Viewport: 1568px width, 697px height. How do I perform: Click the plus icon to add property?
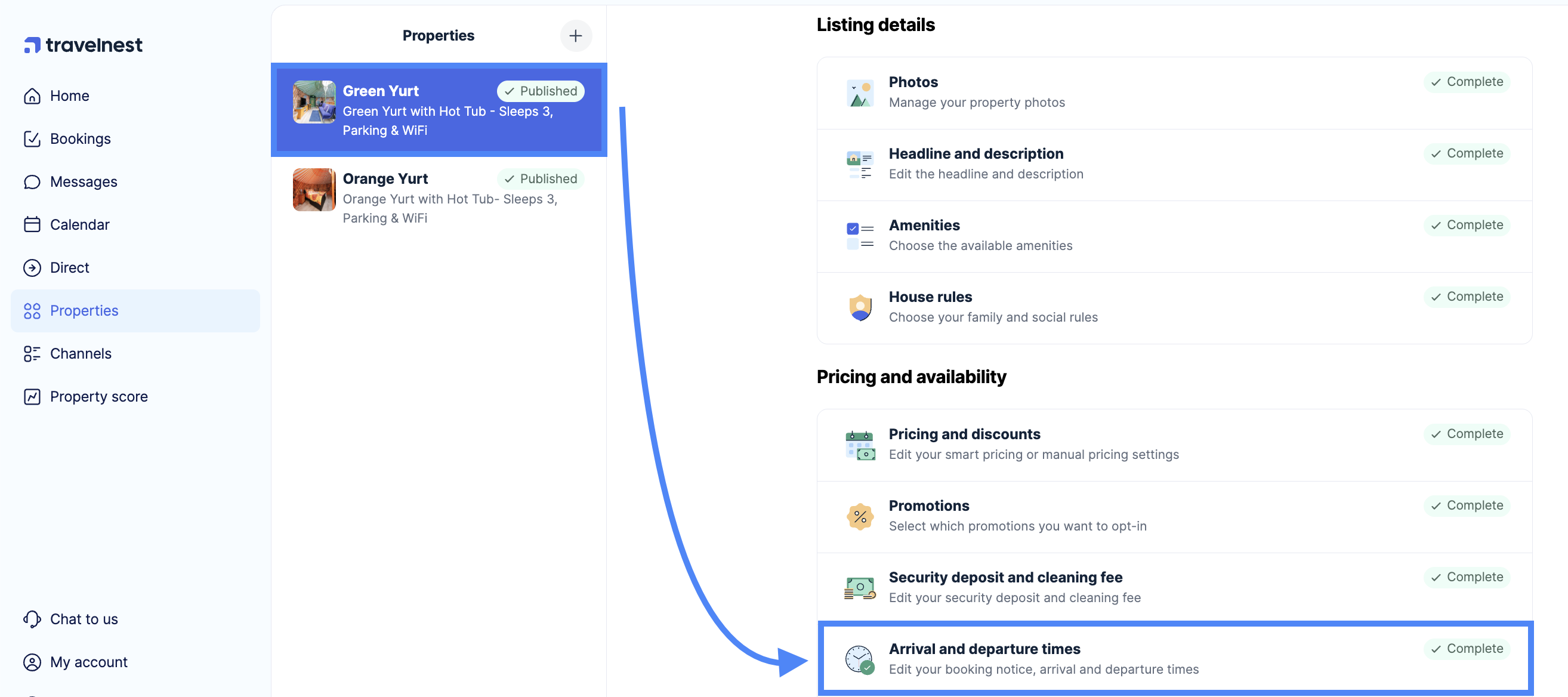pos(575,36)
